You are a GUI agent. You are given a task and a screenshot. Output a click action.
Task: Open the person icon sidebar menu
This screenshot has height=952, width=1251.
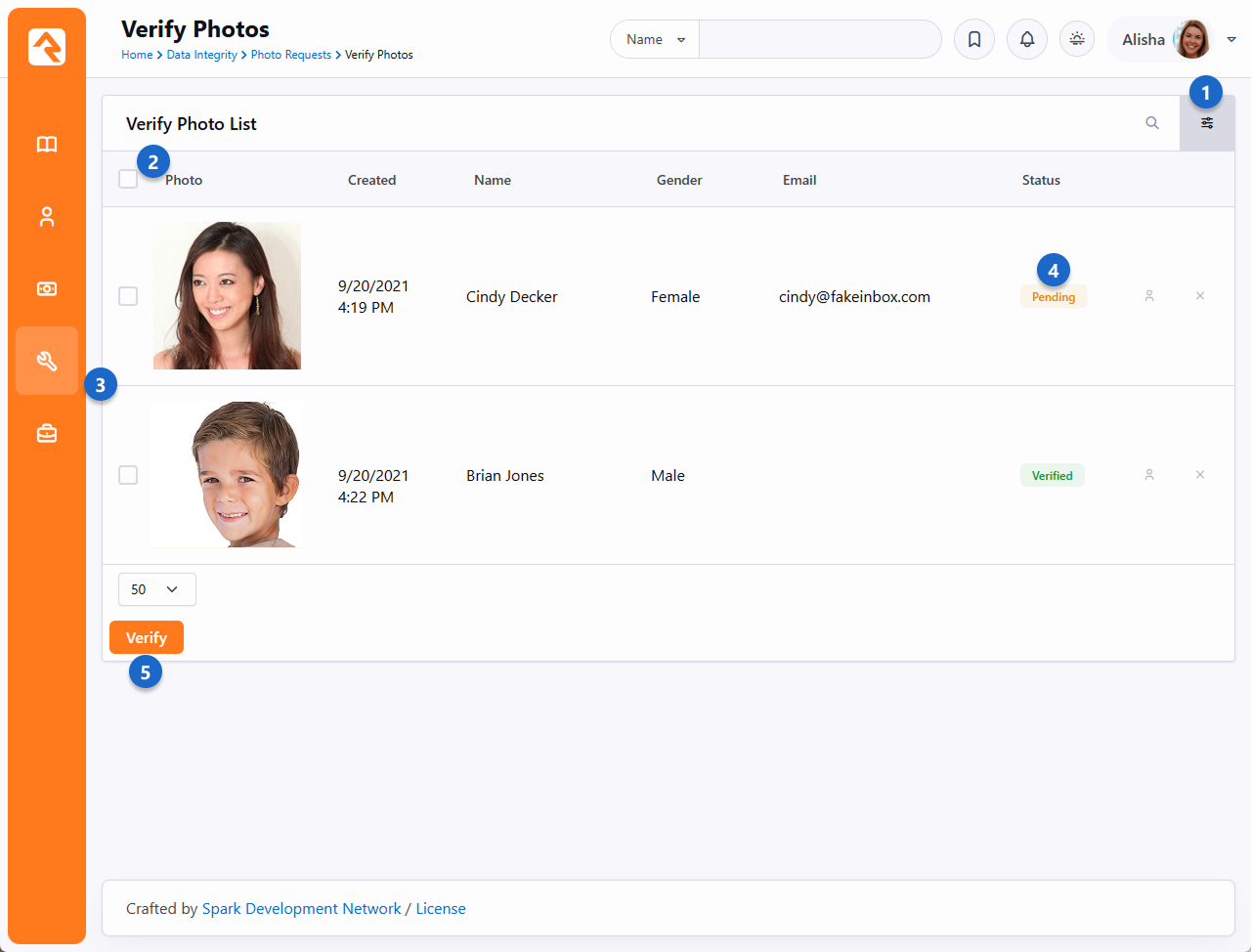[x=47, y=217]
